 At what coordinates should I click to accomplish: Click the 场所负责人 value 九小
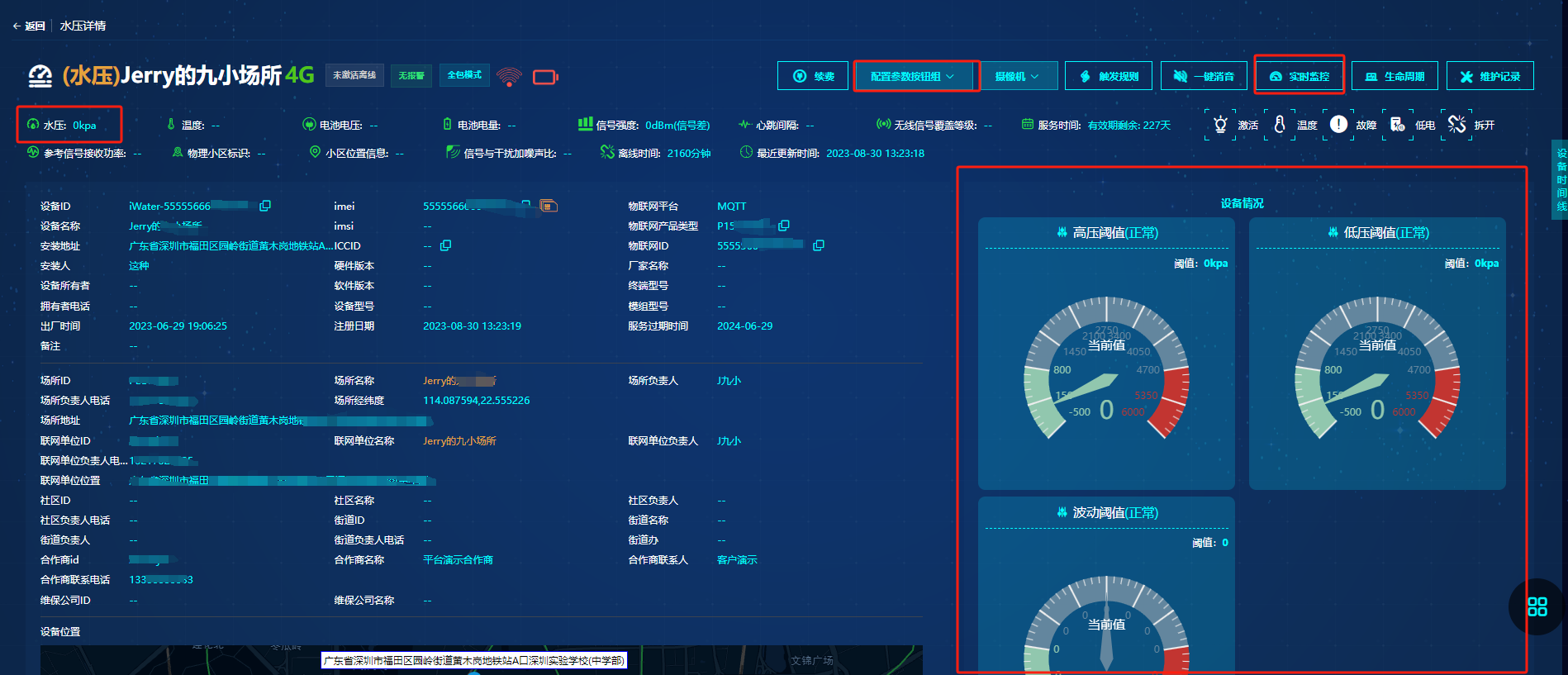pyautogui.click(x=729, y=381)
